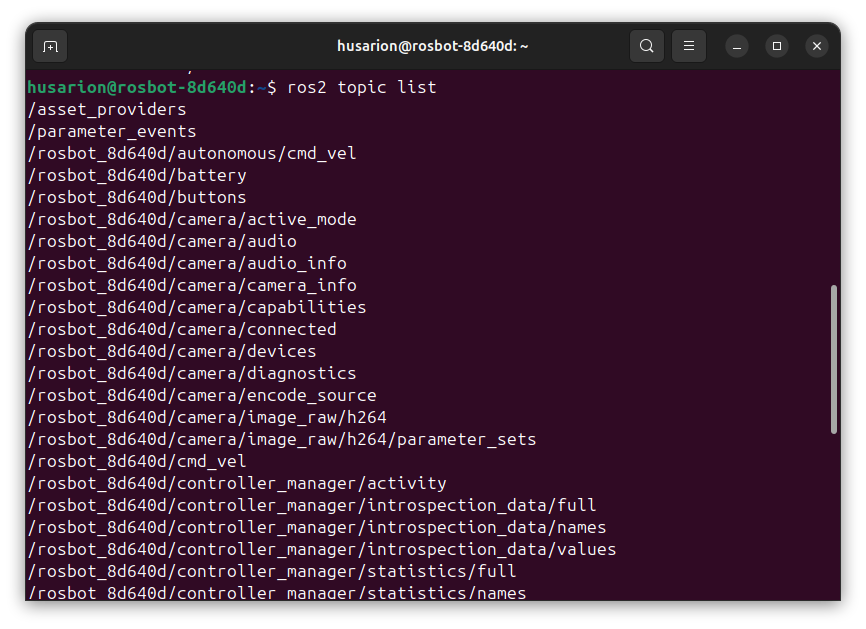Click the camera/diagnostics topic line
The height and width of the screenshot is (629, 866).
[x=192, y=374]
